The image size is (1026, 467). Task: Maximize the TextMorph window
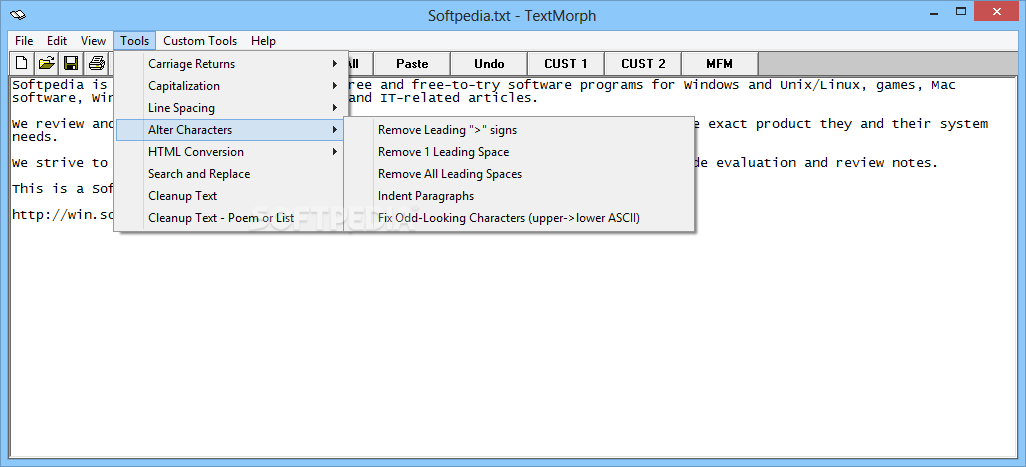tap(961, 11)
